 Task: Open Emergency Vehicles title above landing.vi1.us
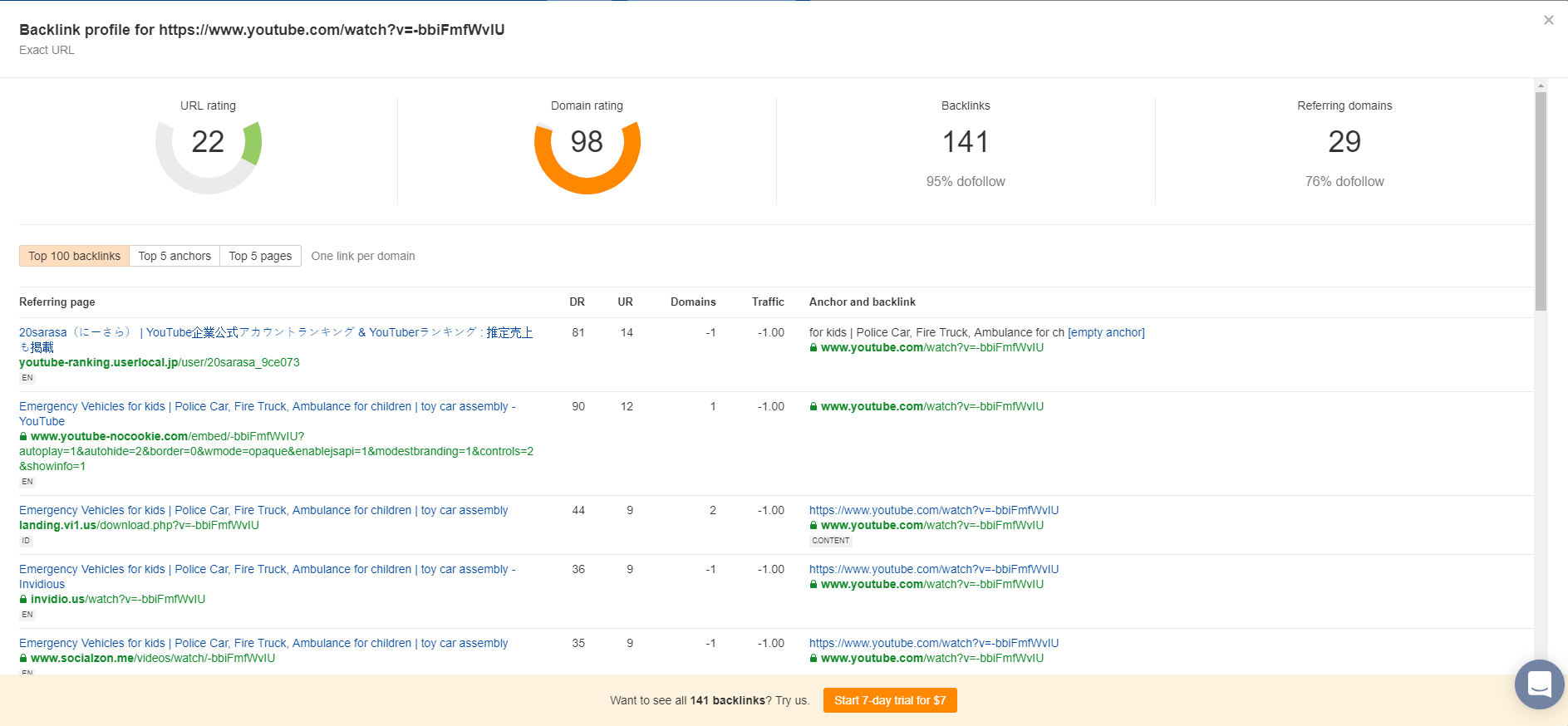click(263, 510)
